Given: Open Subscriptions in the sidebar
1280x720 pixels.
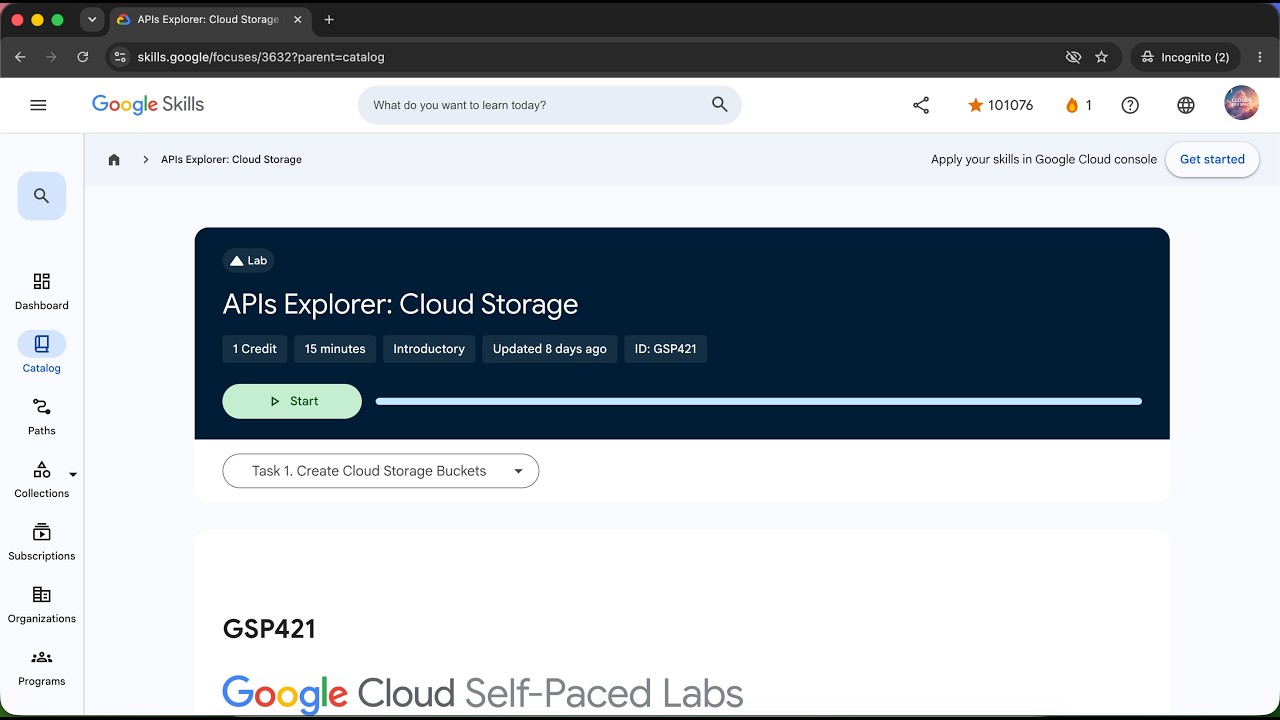Looking at the screenshot, I should coord(42,541).
